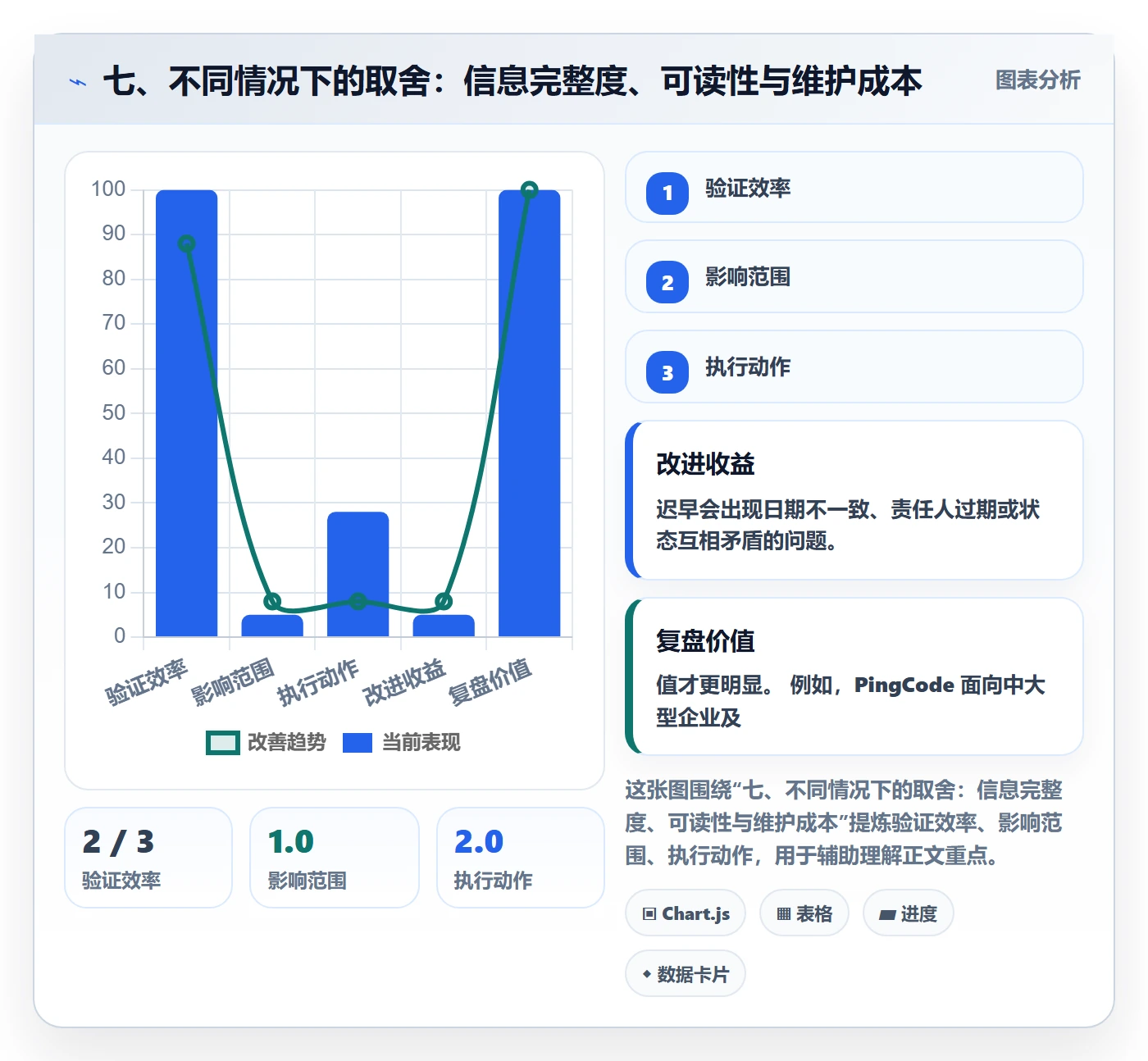Click the trend line point above 改进收益
The width and height of the screenshot is (1148, 1061).
(444, 601)
